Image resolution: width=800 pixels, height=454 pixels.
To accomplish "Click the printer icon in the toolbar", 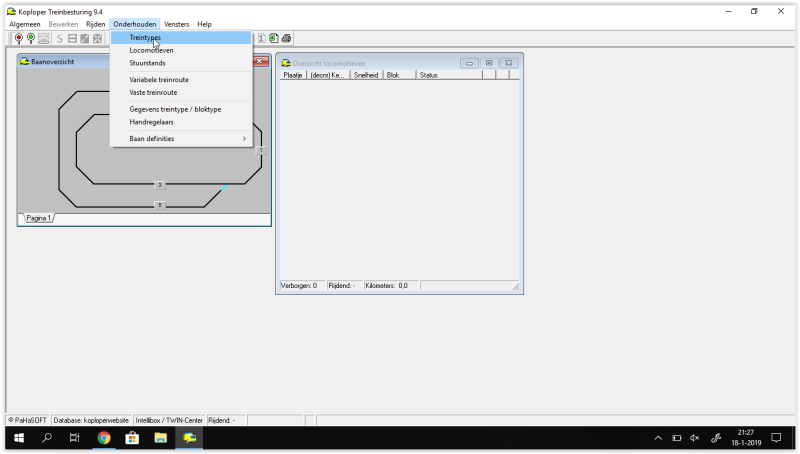I will pyautogui.click(x=286, y=38).
